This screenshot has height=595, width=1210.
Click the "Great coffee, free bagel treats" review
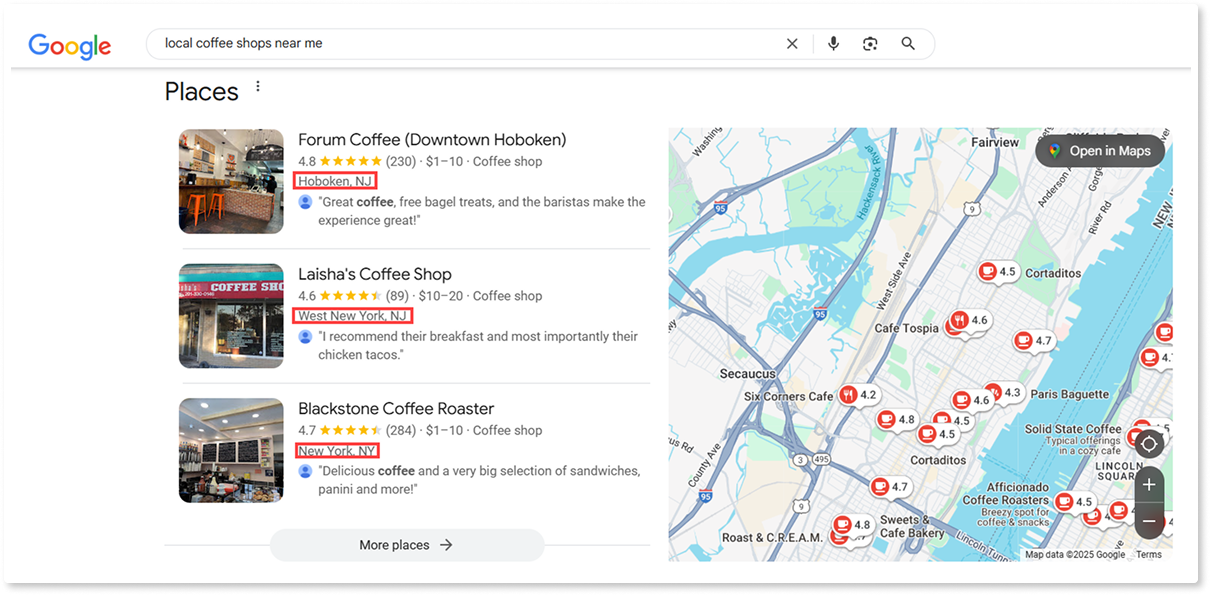(x=482, y=211)
